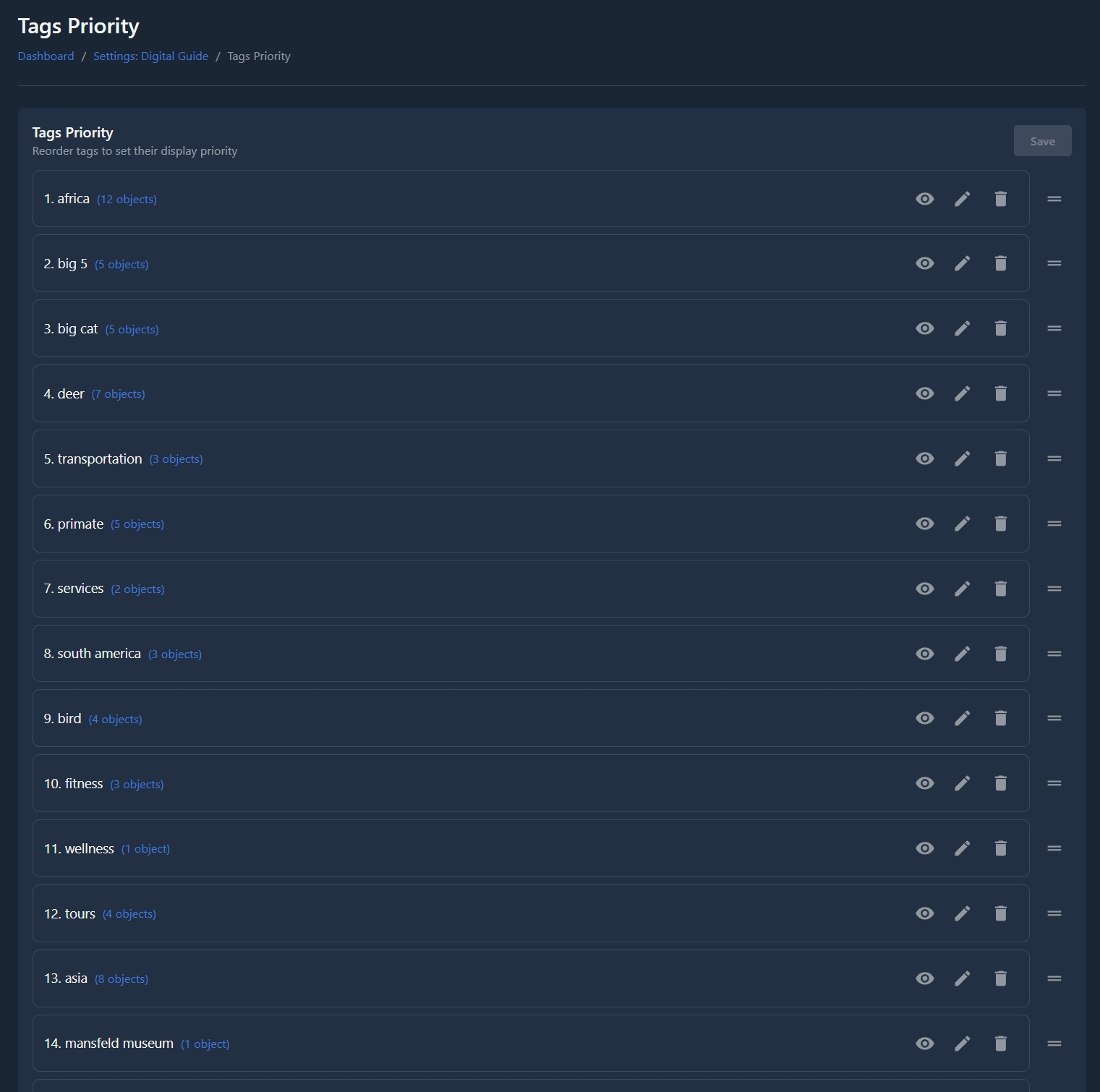View the 12 objects under africa
Image resolution: width=1100 pixels, height=1092 pixels.
pyautogui.click(x=127, y=199)
